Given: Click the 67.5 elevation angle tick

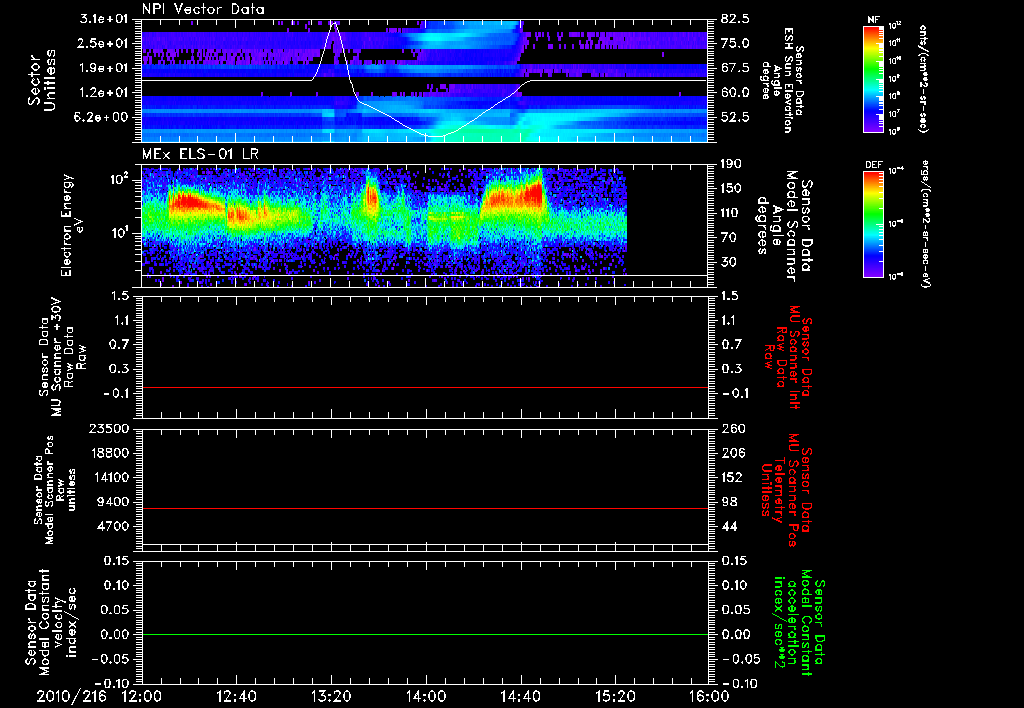Looking at the screenshot, I should point(735,68).
